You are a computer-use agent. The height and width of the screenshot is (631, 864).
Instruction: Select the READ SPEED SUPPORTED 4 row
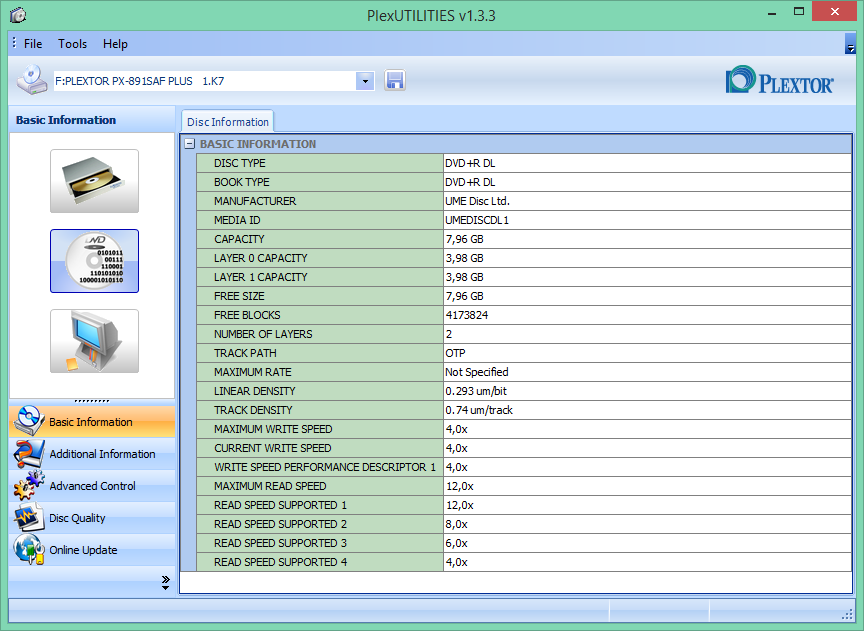pyautogui.click(x=524, y=562)
